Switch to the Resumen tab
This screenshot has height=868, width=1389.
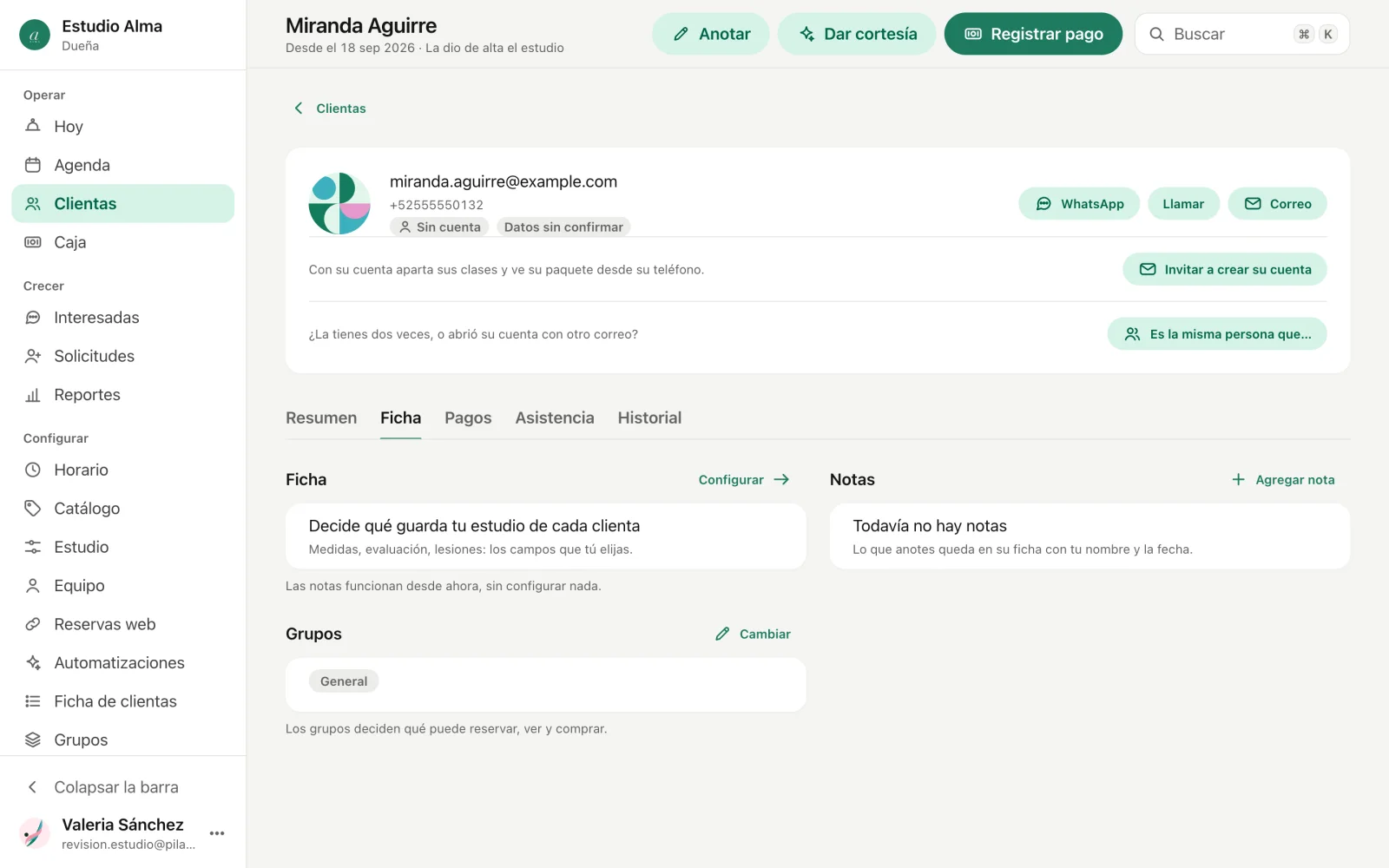click(321, 418)
